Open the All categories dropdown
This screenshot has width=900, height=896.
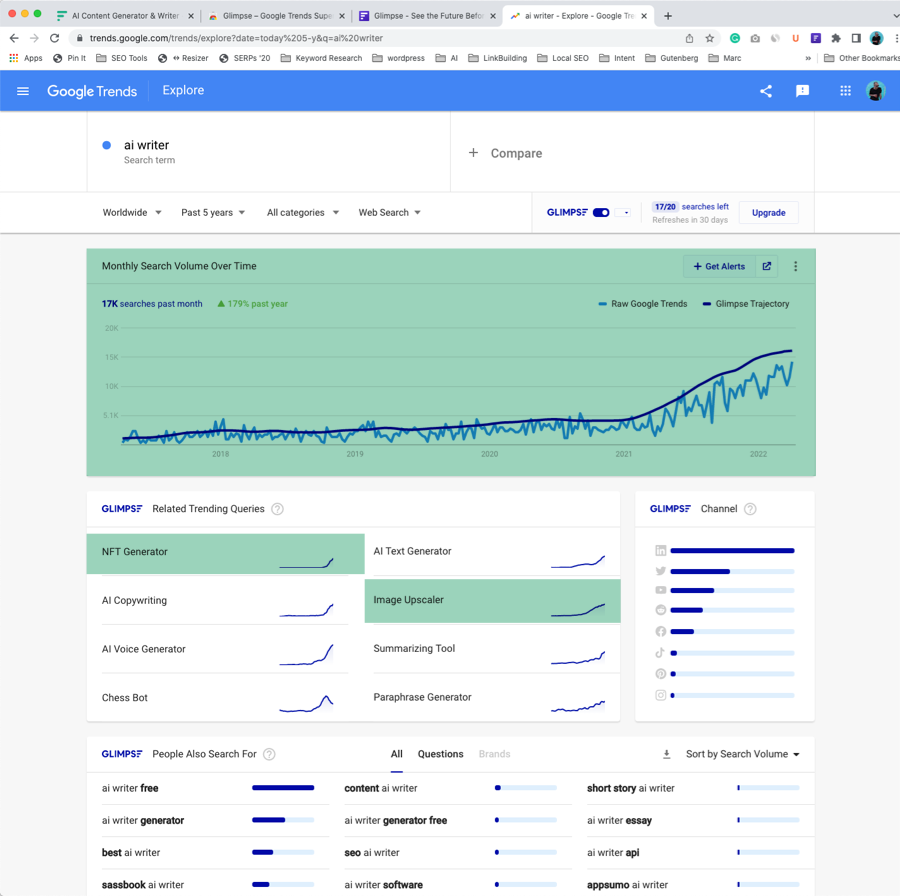(x=302, y=212)
